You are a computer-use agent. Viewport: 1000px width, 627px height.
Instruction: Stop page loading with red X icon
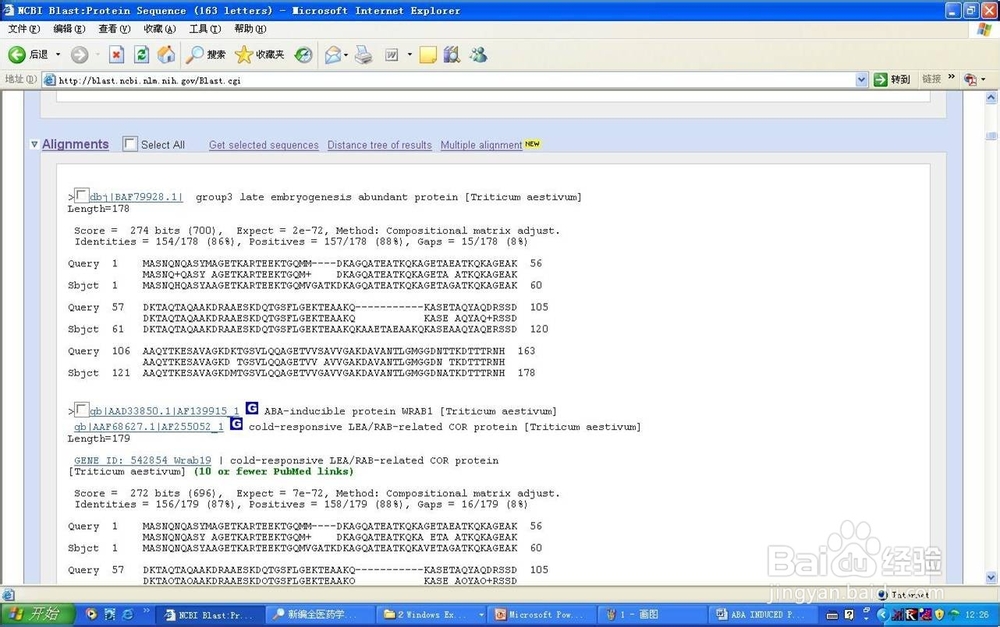point(116,55)
